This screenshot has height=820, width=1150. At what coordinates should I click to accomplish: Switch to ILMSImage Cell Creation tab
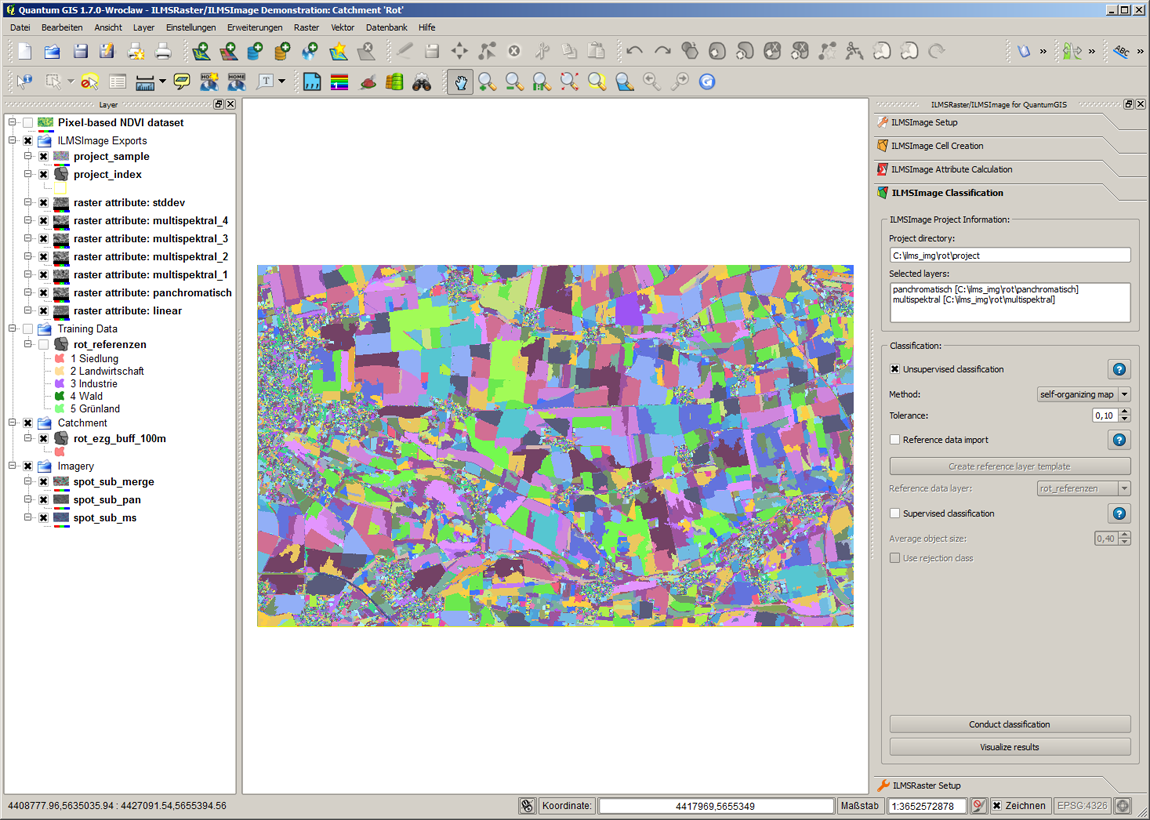click(937, 146)
